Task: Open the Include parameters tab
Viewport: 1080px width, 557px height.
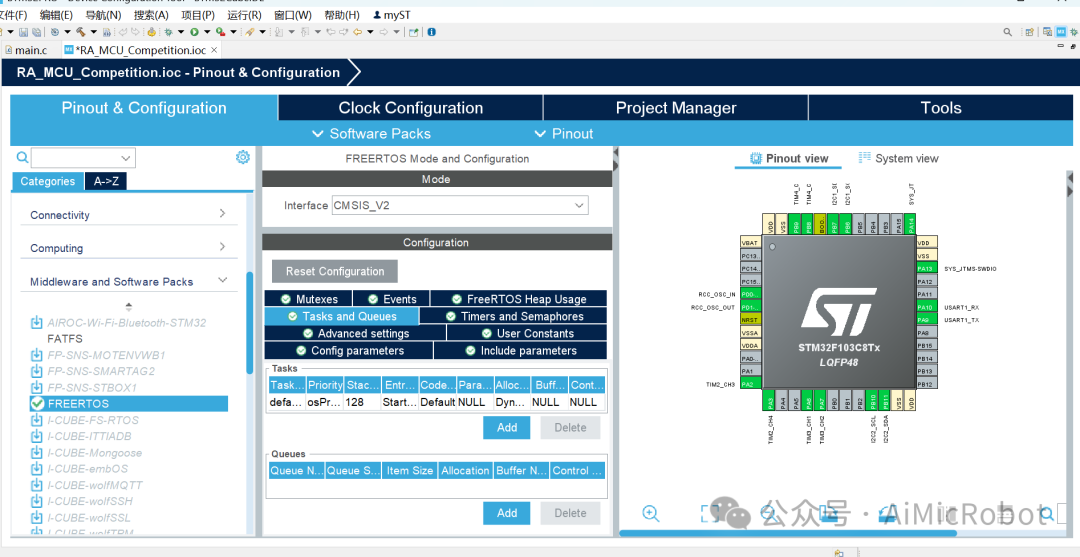Action: 521,350
